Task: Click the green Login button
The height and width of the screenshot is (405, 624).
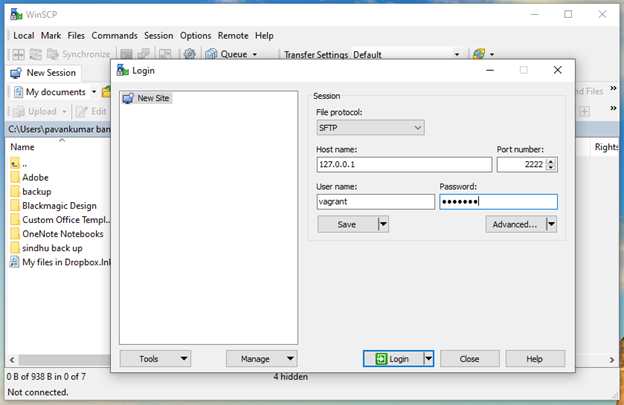Action: pyautogui.click(x=393, y=359)
